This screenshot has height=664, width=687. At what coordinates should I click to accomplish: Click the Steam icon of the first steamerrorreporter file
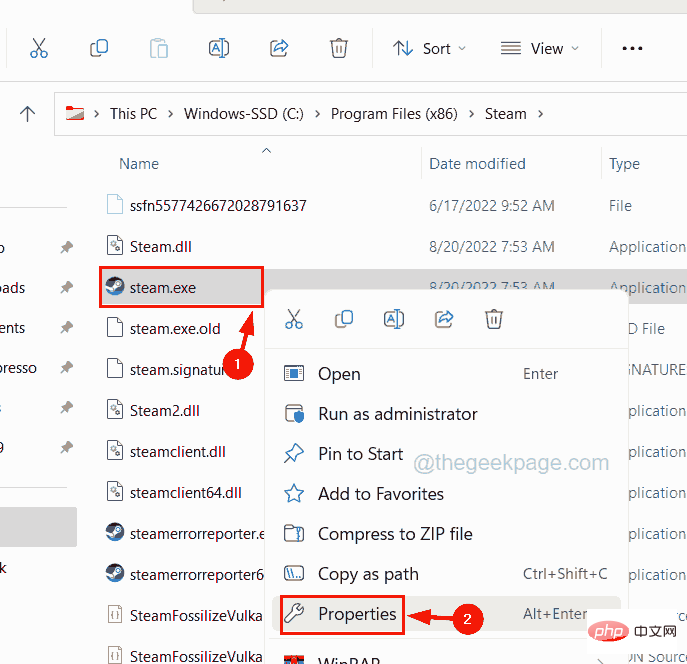(115, 532)
